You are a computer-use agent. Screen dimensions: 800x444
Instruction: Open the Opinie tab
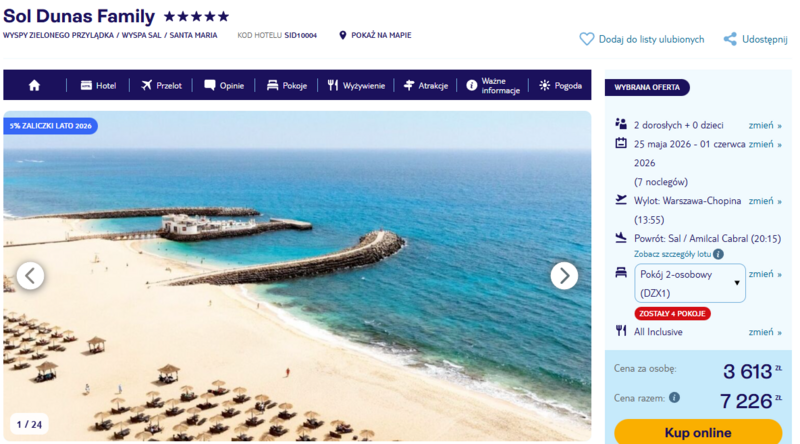pyautogui.click(x=224, y=85)
